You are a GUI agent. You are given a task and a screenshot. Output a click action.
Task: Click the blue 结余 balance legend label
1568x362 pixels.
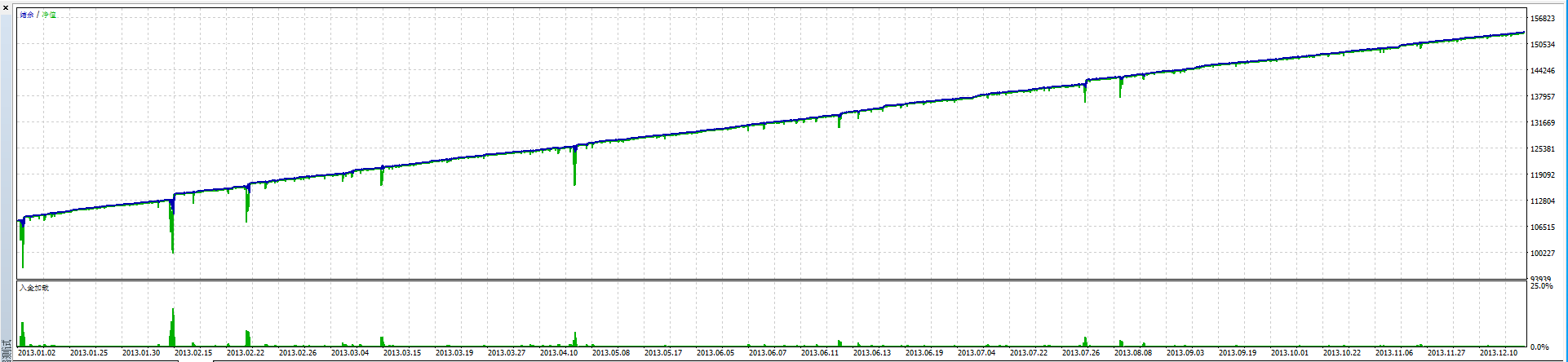[x=27, y=15]
